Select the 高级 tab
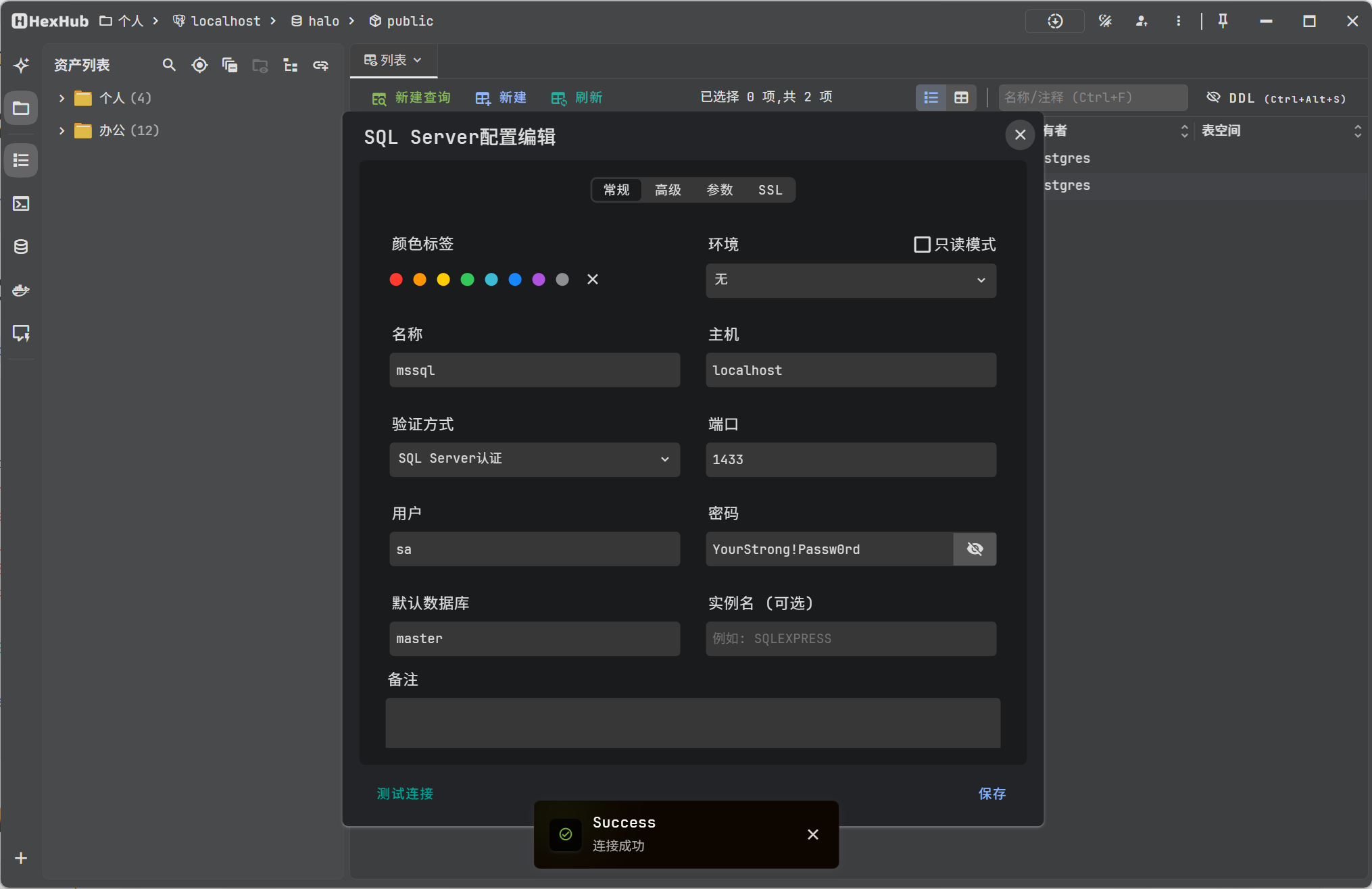Screen dimensions: 1372x889 [x=668, y=190]
